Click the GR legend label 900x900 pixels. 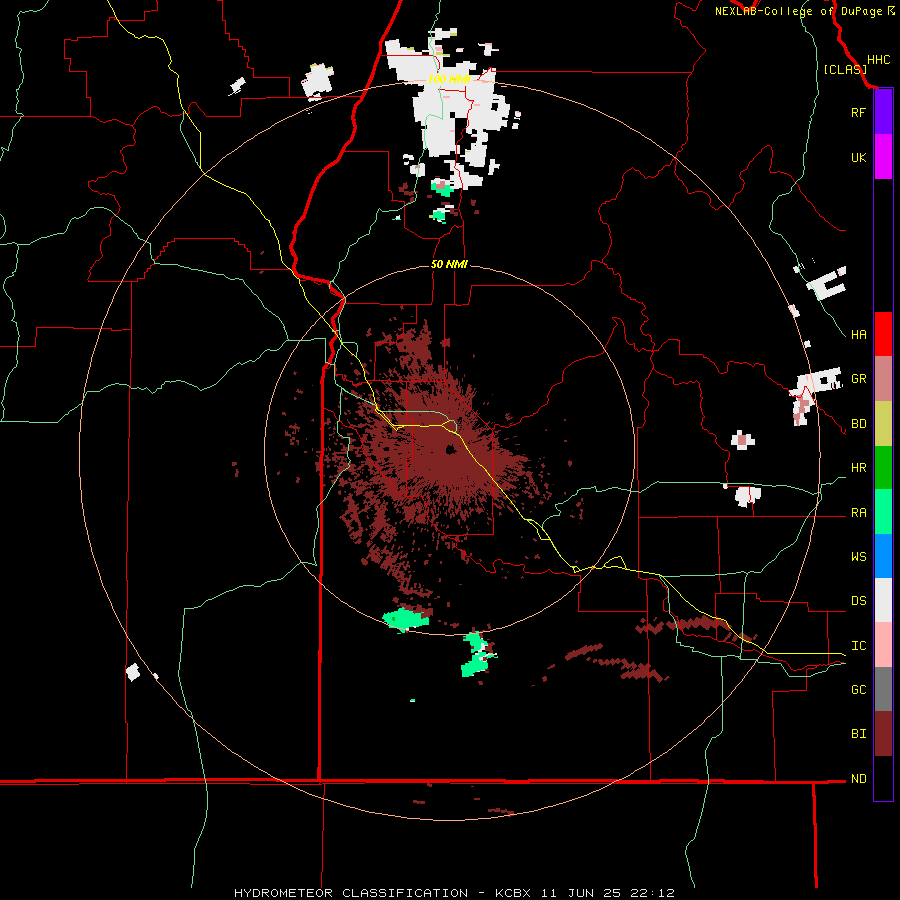858,379
